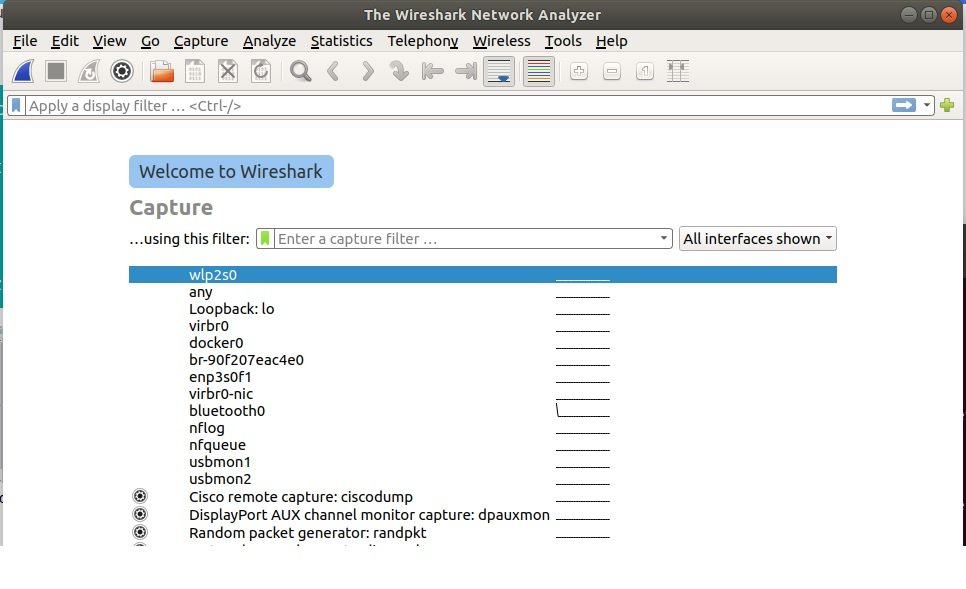The width and height of the screenshot is (966, 589).
Task: Toggle auto-scroll during live capture
Action: (498, 71)
